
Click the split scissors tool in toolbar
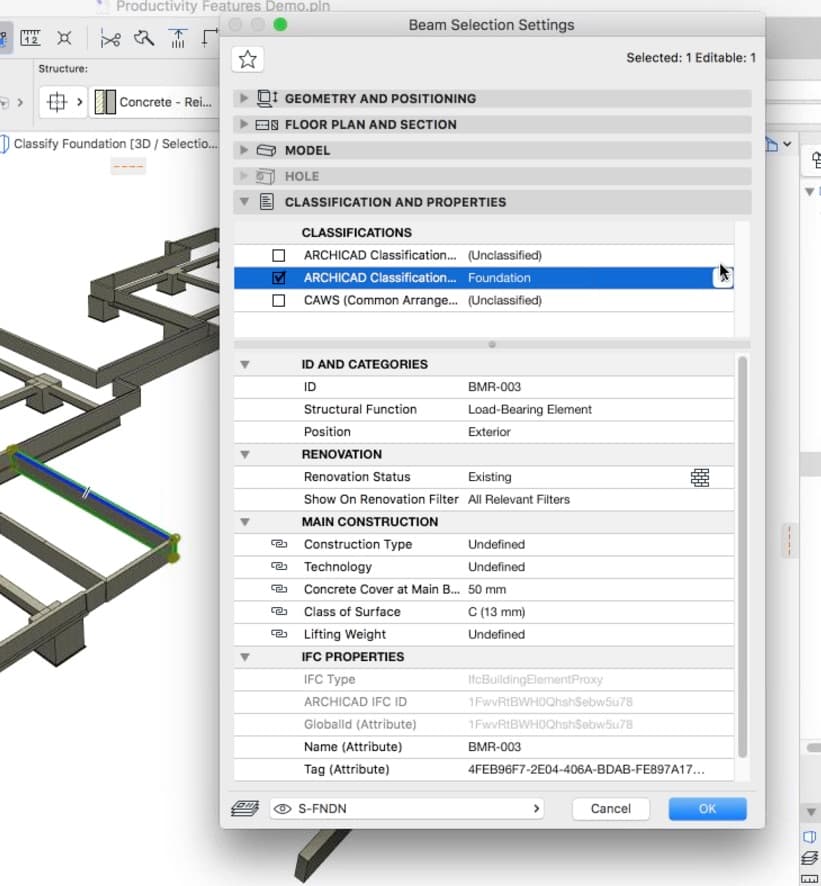pos(110,38)
